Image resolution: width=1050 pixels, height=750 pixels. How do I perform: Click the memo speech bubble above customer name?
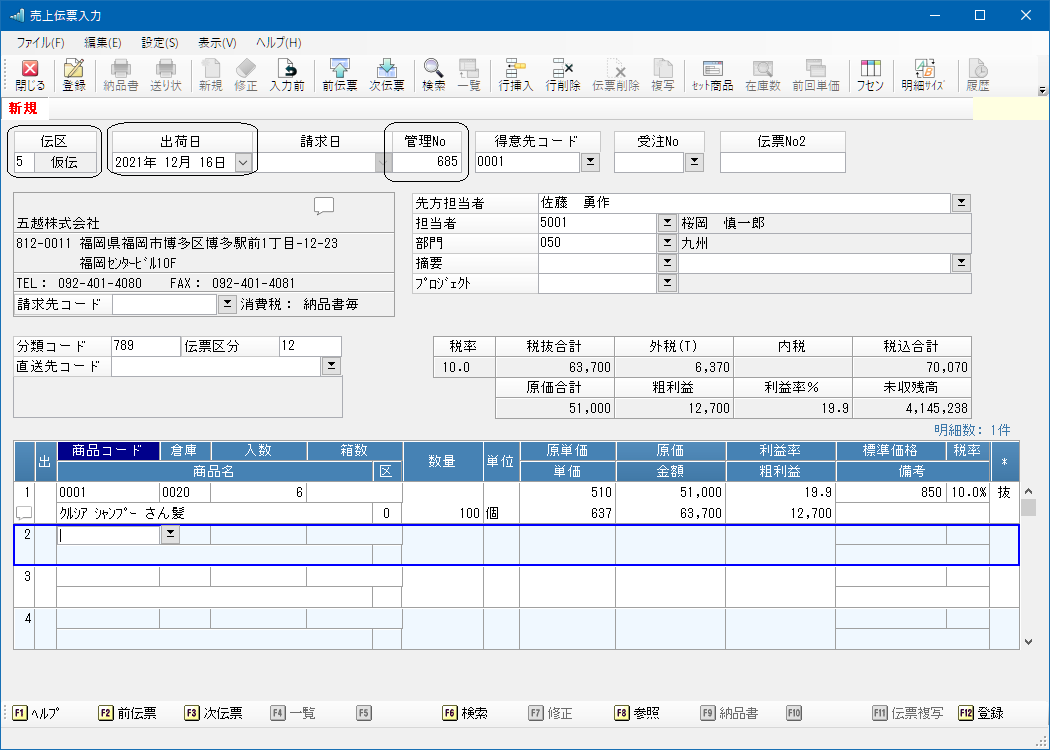pos(323,206)
